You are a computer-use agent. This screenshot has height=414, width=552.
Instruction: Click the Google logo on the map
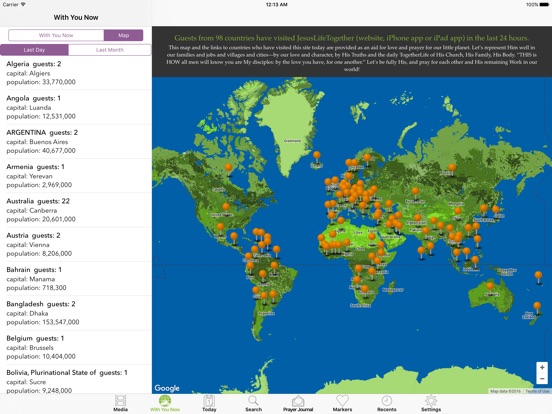[167, 388]
